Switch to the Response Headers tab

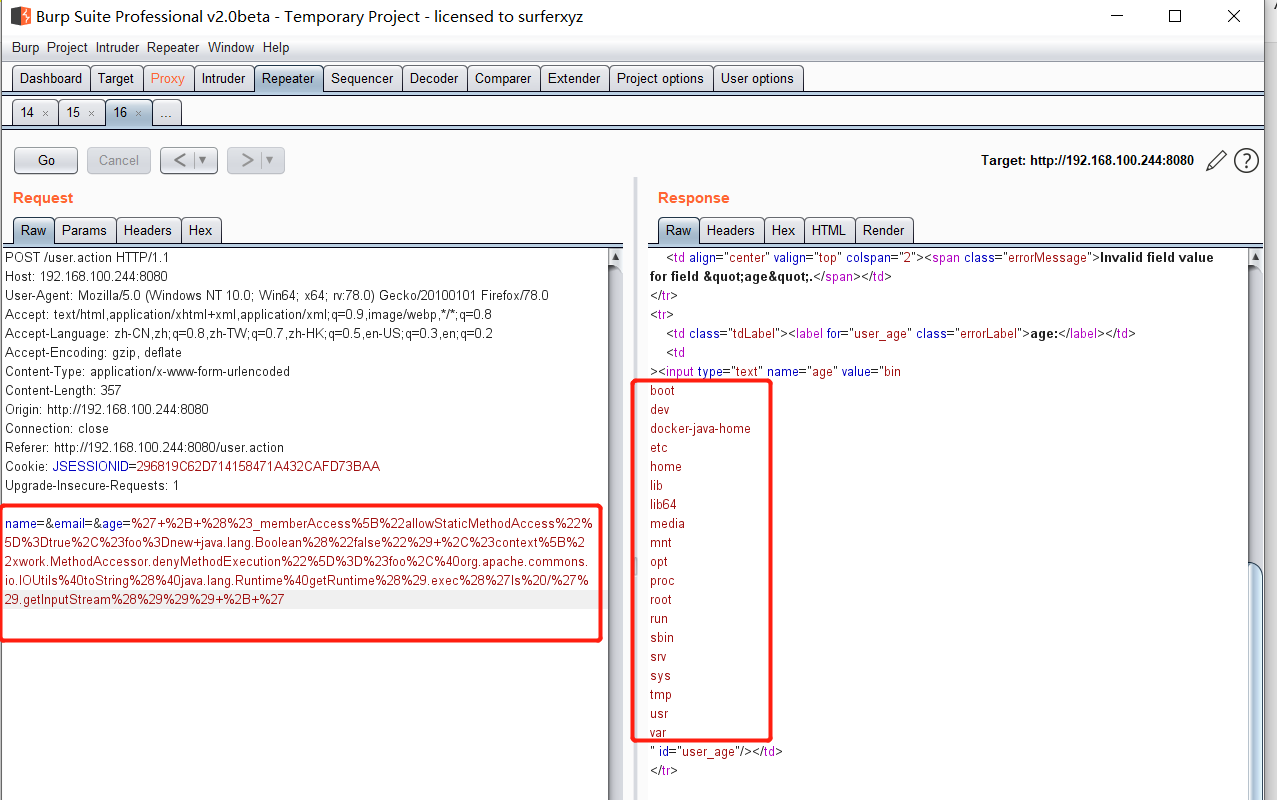pos(731,230)
